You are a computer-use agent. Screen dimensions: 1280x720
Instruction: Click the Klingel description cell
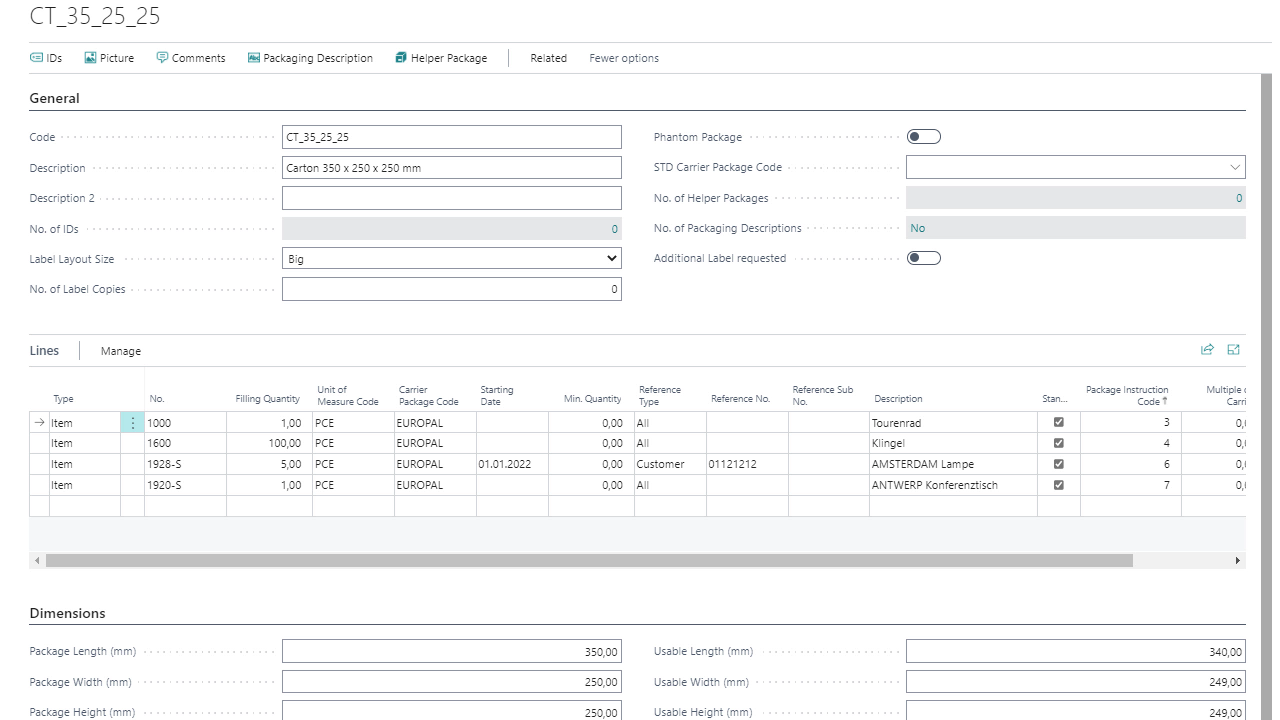[953, 443]
